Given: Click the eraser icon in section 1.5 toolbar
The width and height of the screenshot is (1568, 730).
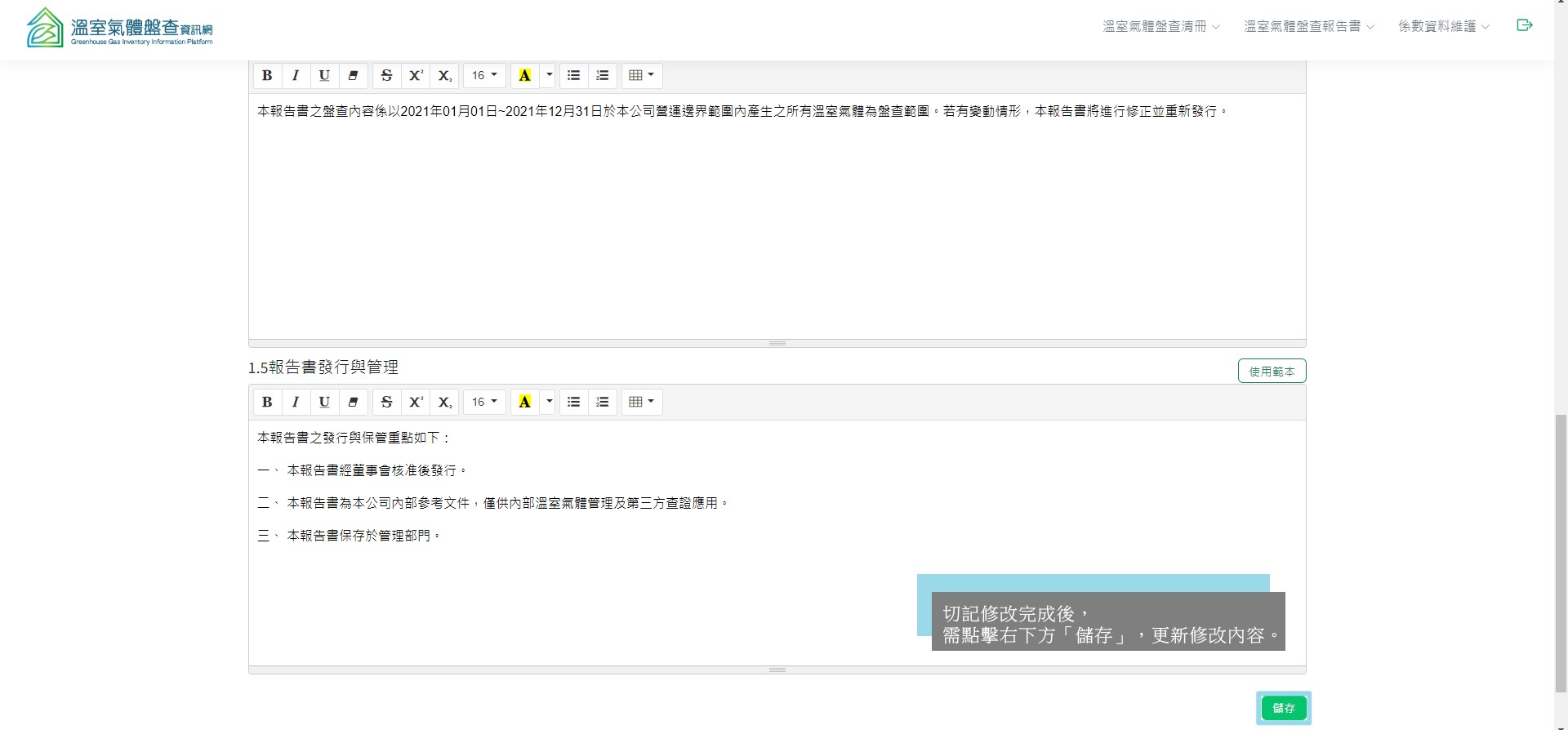Looking at the screenshot, I should [353, 402].
